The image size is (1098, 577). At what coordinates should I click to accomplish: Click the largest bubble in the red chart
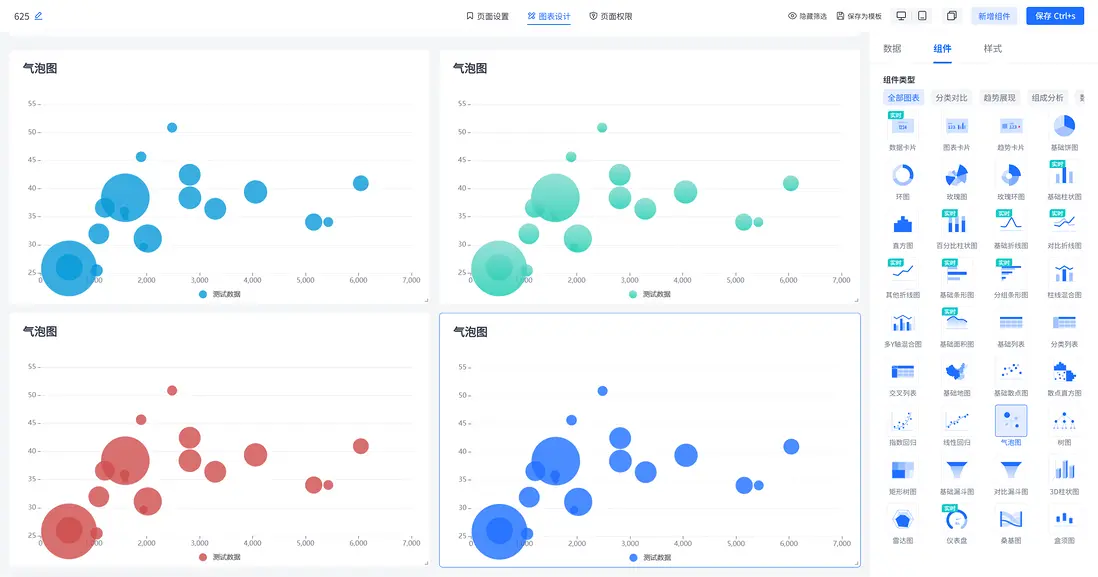point(69,531)
